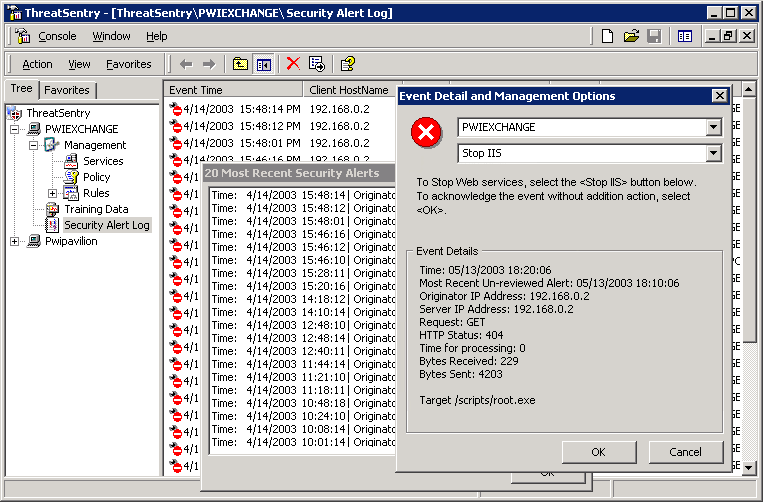Collapse the Management tree node
Viewport: 763px width, 502px height.
click(x=33, y=145)
